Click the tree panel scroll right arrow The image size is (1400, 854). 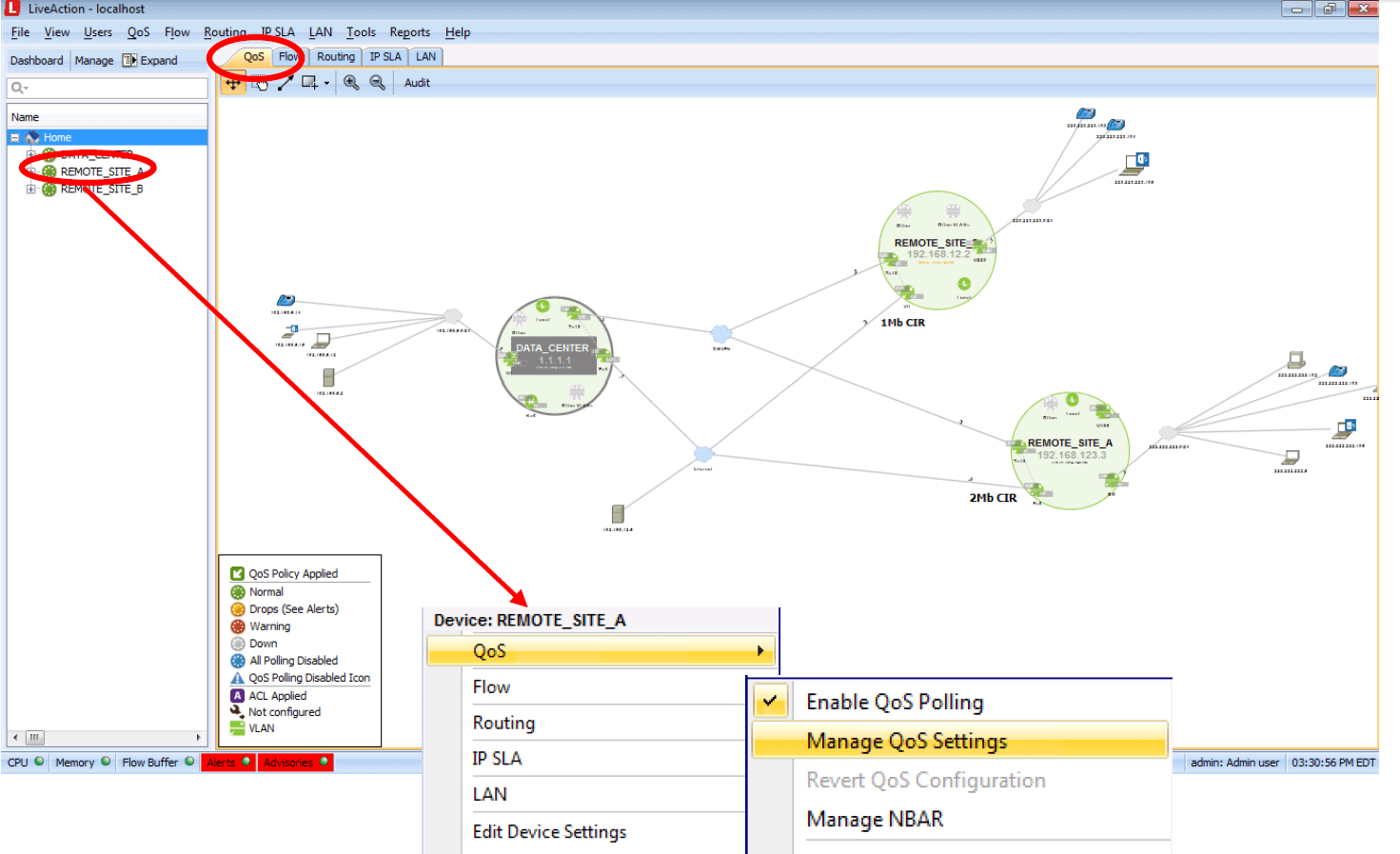pyautogui.click(x=198, y=738)
